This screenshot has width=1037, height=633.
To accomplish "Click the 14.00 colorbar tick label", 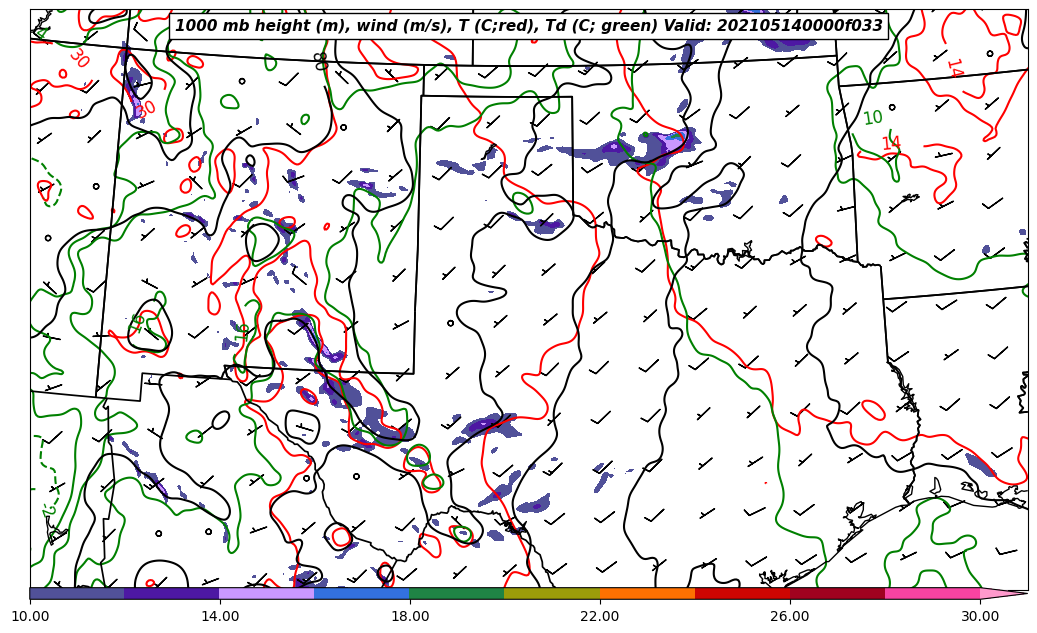I will pyautogui.click(x=220, y=616).
